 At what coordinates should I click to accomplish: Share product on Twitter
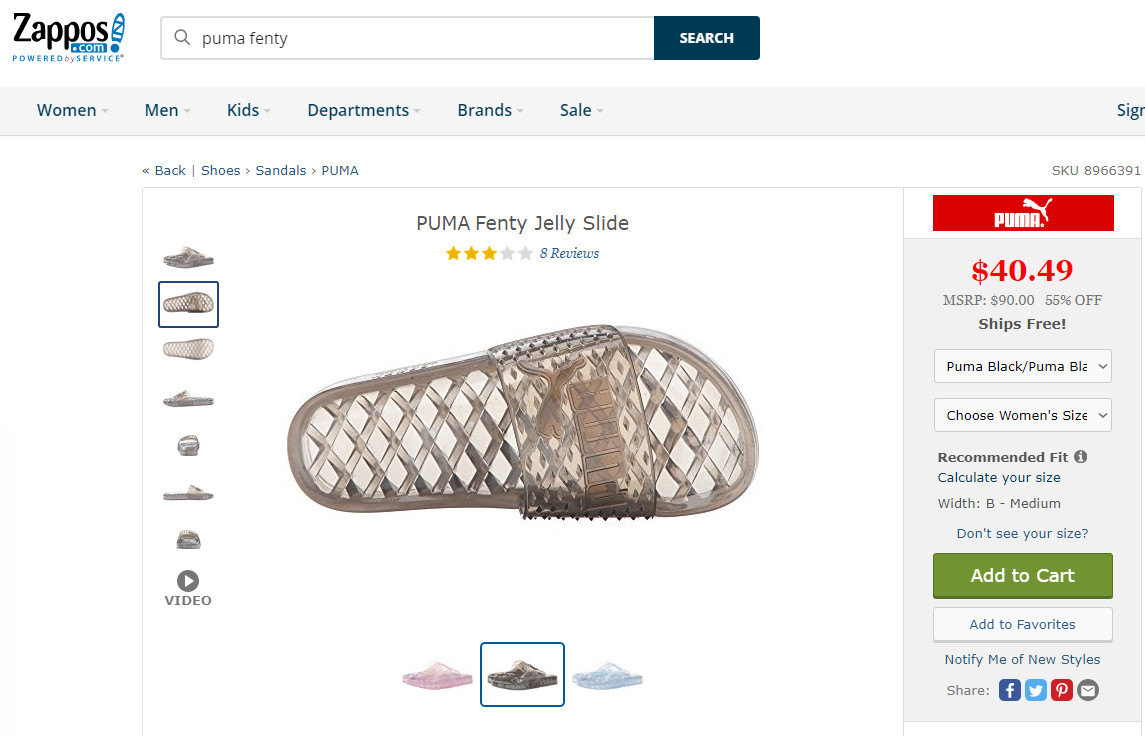click(1036, 690)
